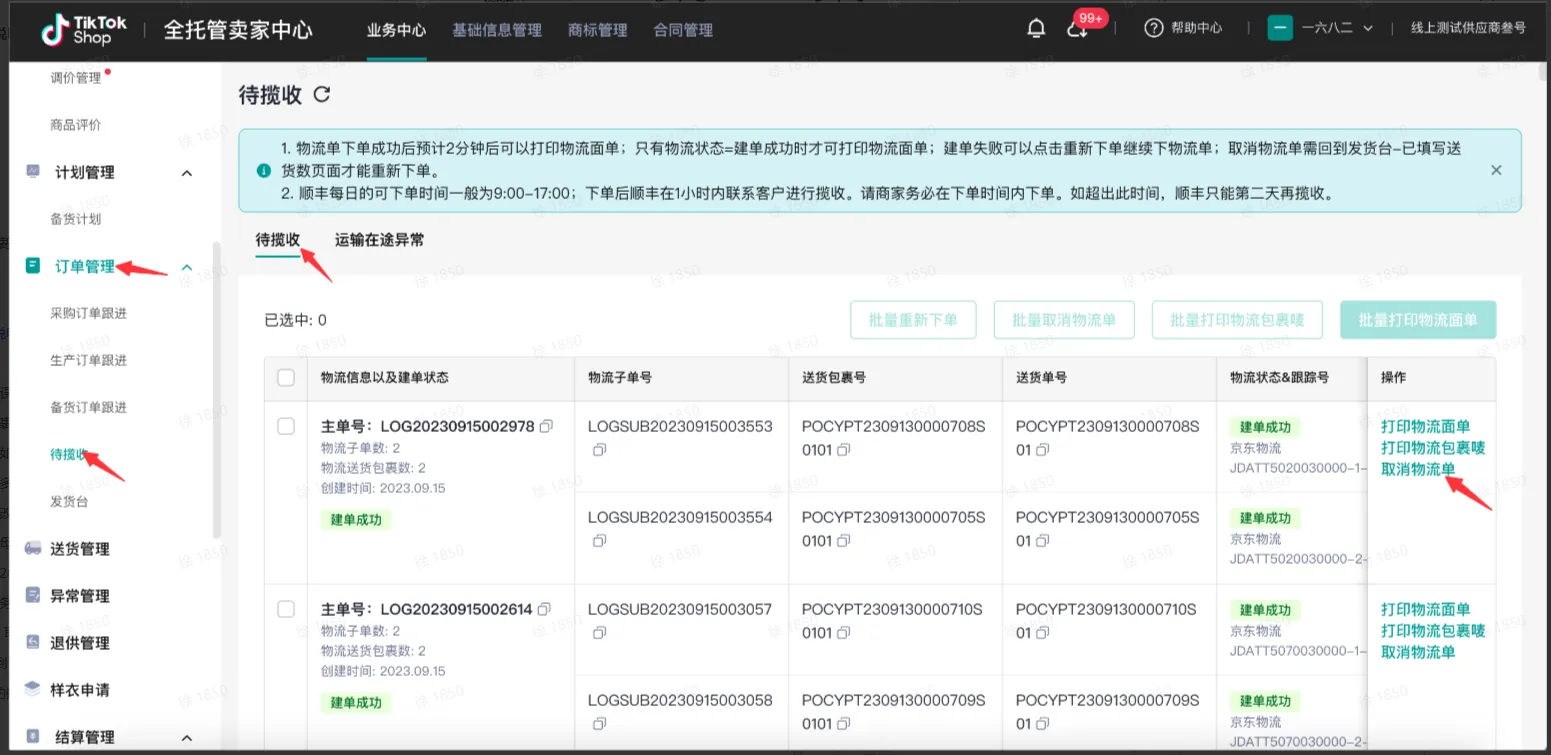This screenshot has width=1551, height=755.
Task: Click the 送货管理 truck icon
Action: click(33, 548)
